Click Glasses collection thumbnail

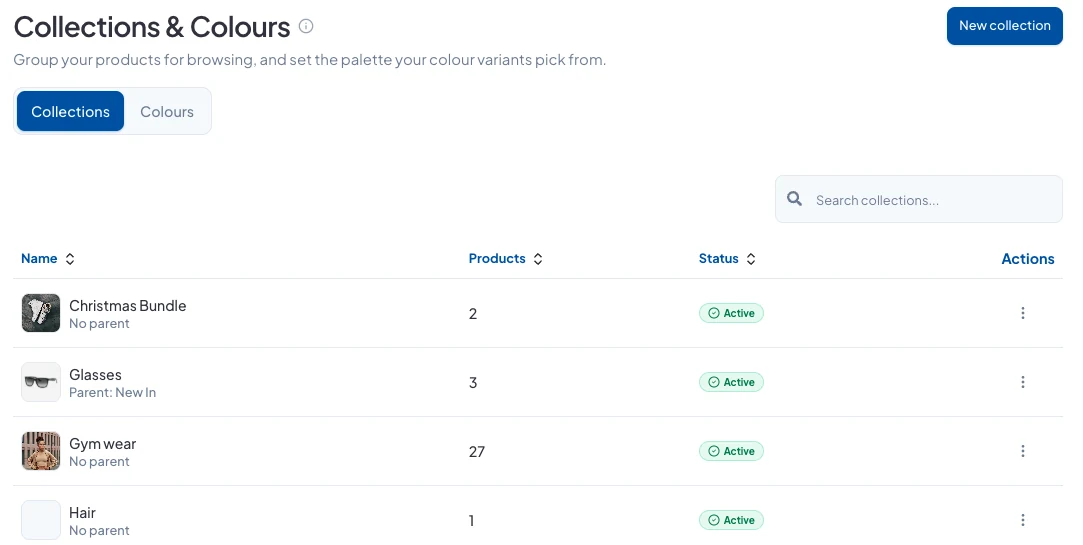(x=41, y=382)
